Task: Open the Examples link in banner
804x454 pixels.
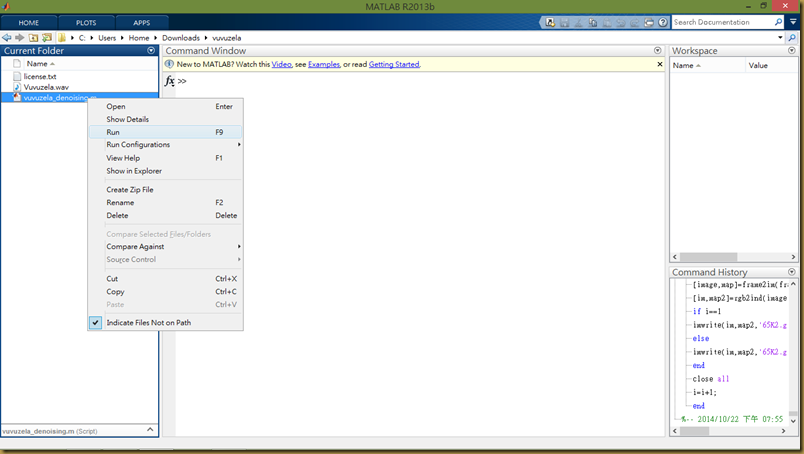Action: coord(324,64)
